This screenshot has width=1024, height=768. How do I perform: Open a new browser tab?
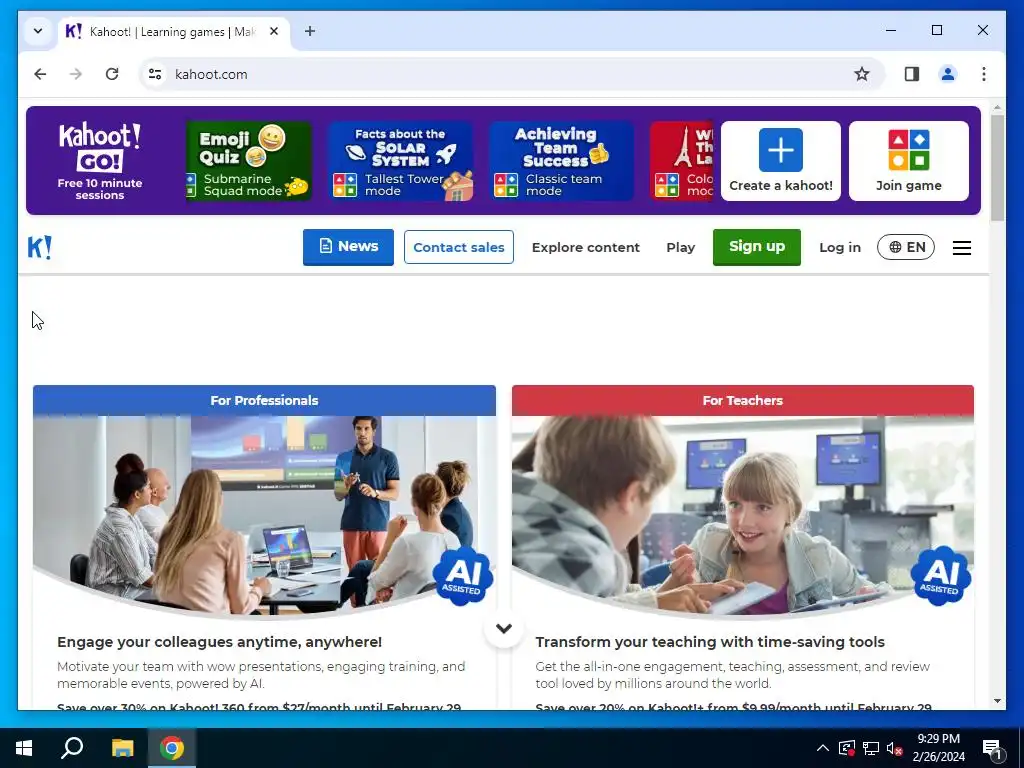click(x=310, y=31)
